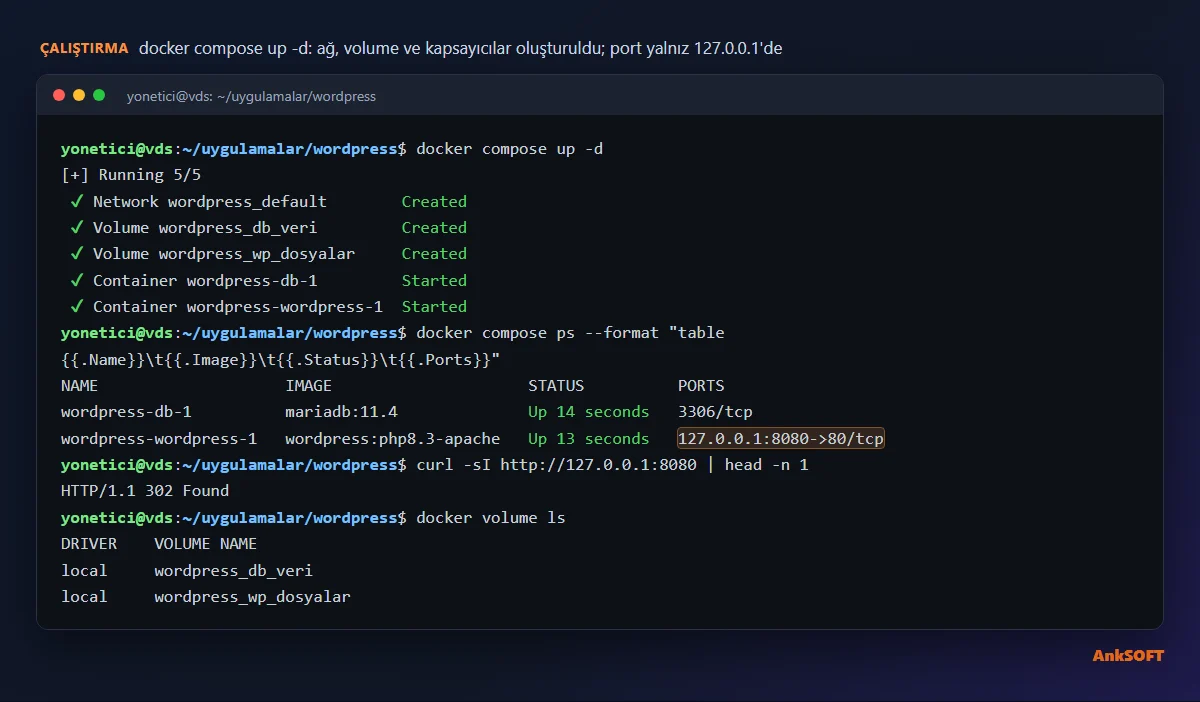Click 'Container wordpress-db-1' text
The height and width of the screenshot is (702, 1200).
click(x=205, y=280)
